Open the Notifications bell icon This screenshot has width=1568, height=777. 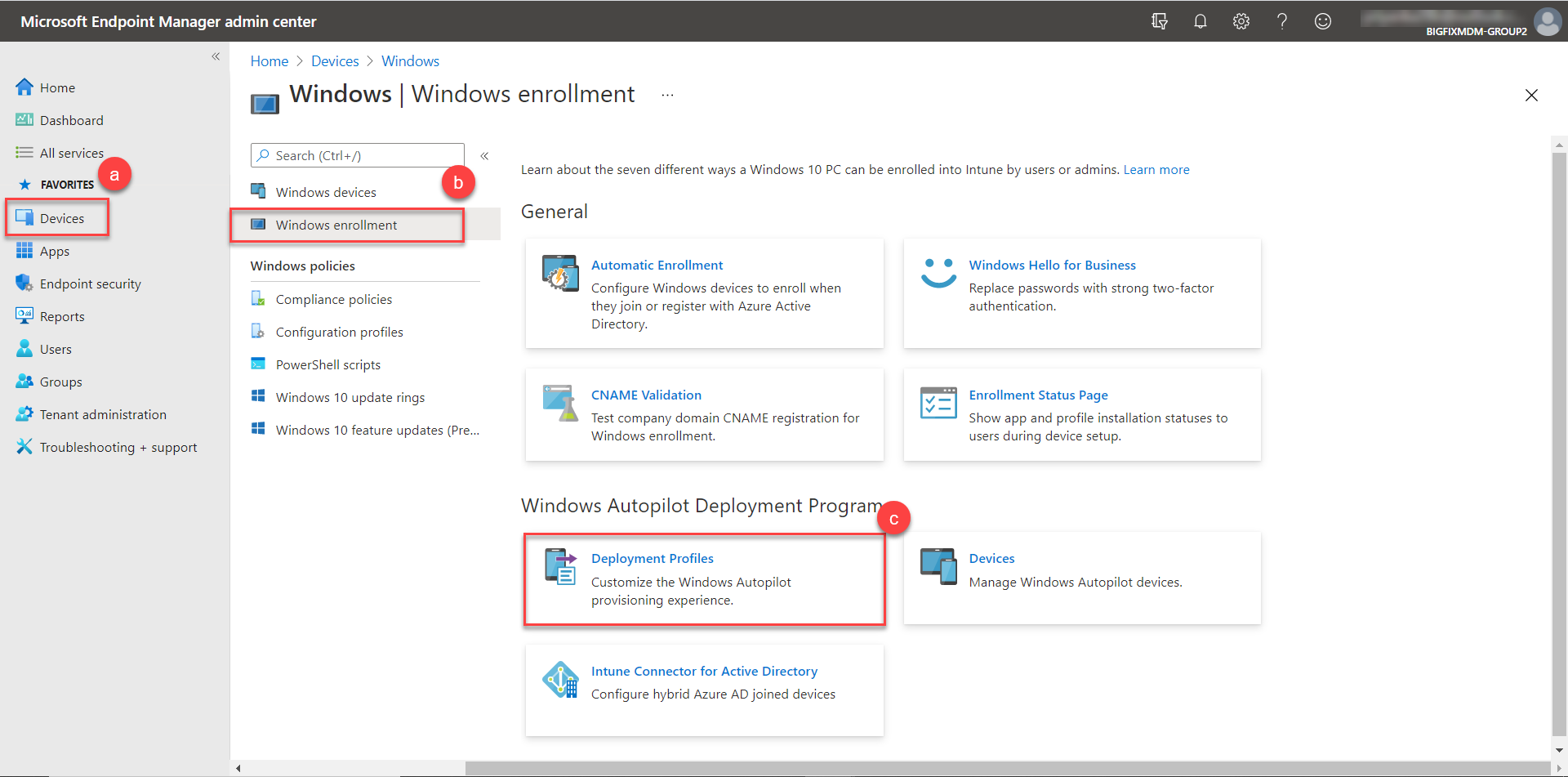click(x=1200, y=21)
